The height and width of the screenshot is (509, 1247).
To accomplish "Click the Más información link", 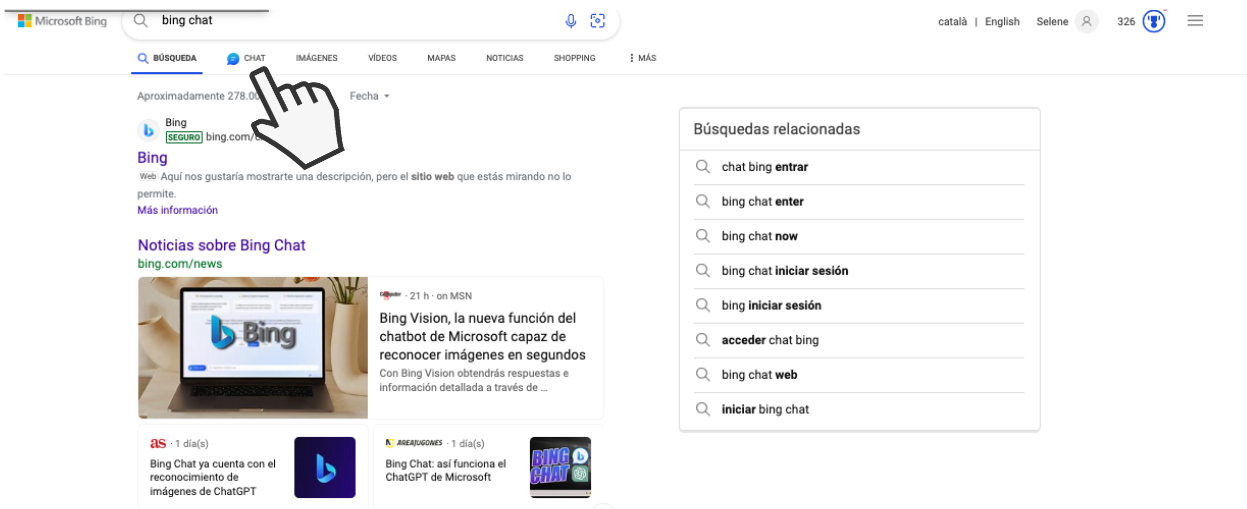I will pos(178,210).
